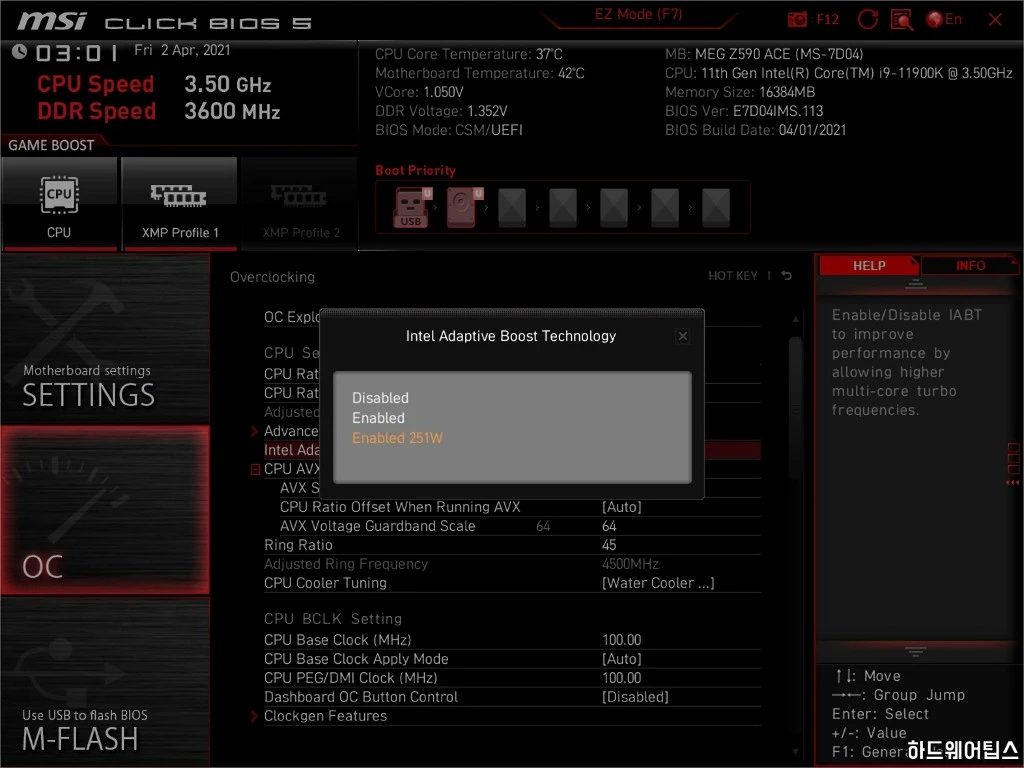Open the SETTINGS motherboard settings section
The height and width of the screenshot is (768, 1024).
click(105, 340)
